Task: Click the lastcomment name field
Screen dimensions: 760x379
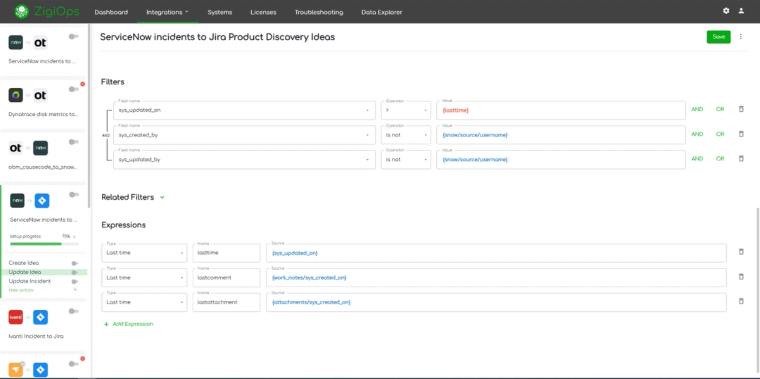Action: pyautogui.click(x=226, y=278)
